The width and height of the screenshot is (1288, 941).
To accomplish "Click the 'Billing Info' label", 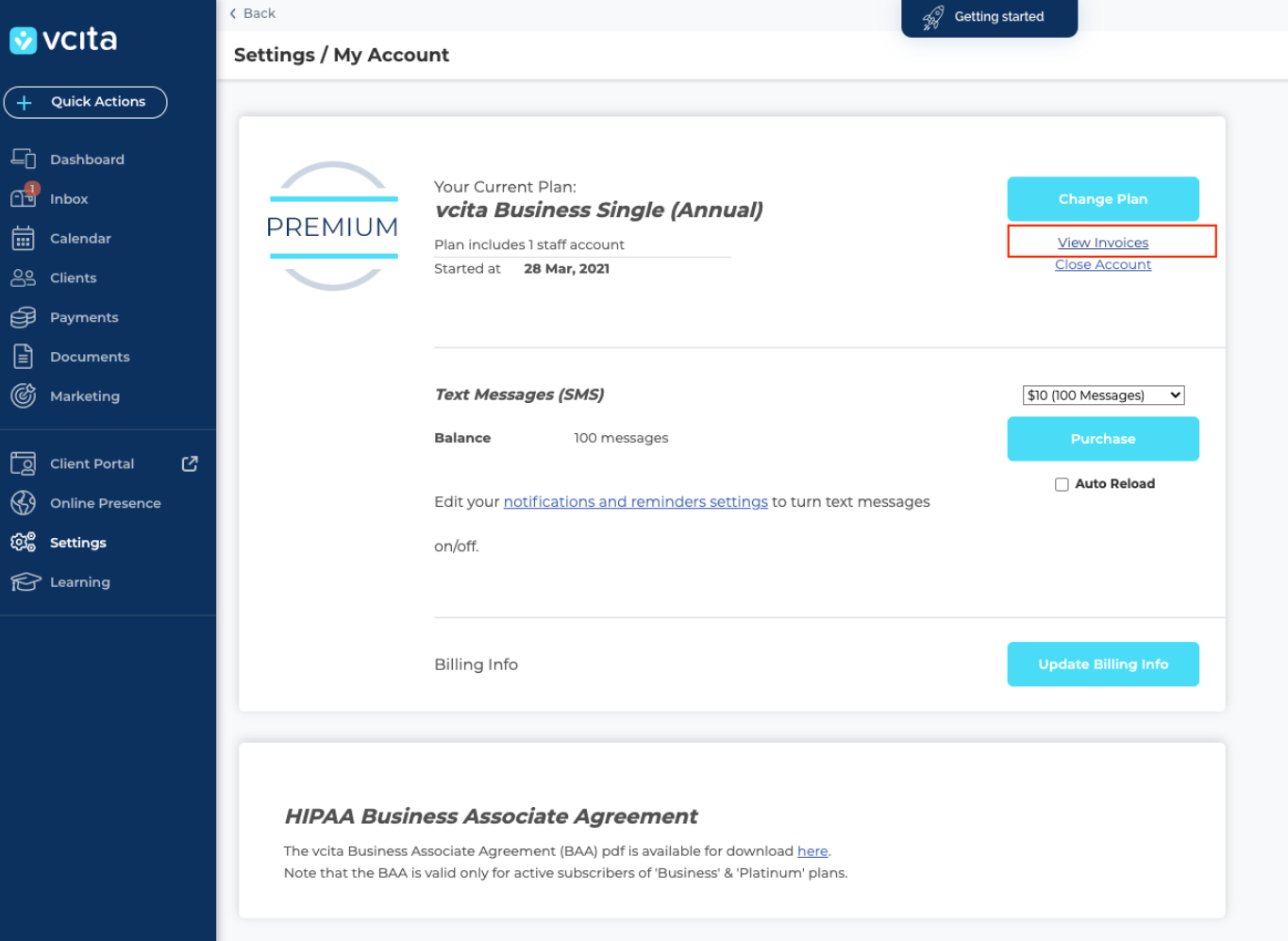I will coord(477,664).
